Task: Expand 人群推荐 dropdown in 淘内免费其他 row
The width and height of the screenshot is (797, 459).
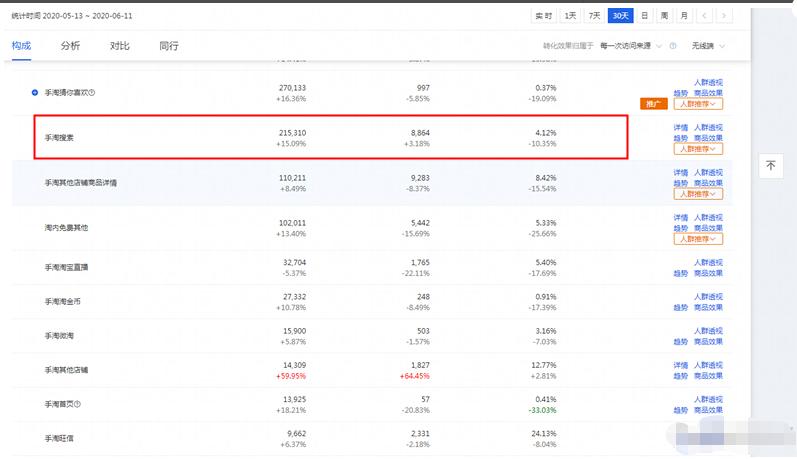Action: click(x=698, y=239)
